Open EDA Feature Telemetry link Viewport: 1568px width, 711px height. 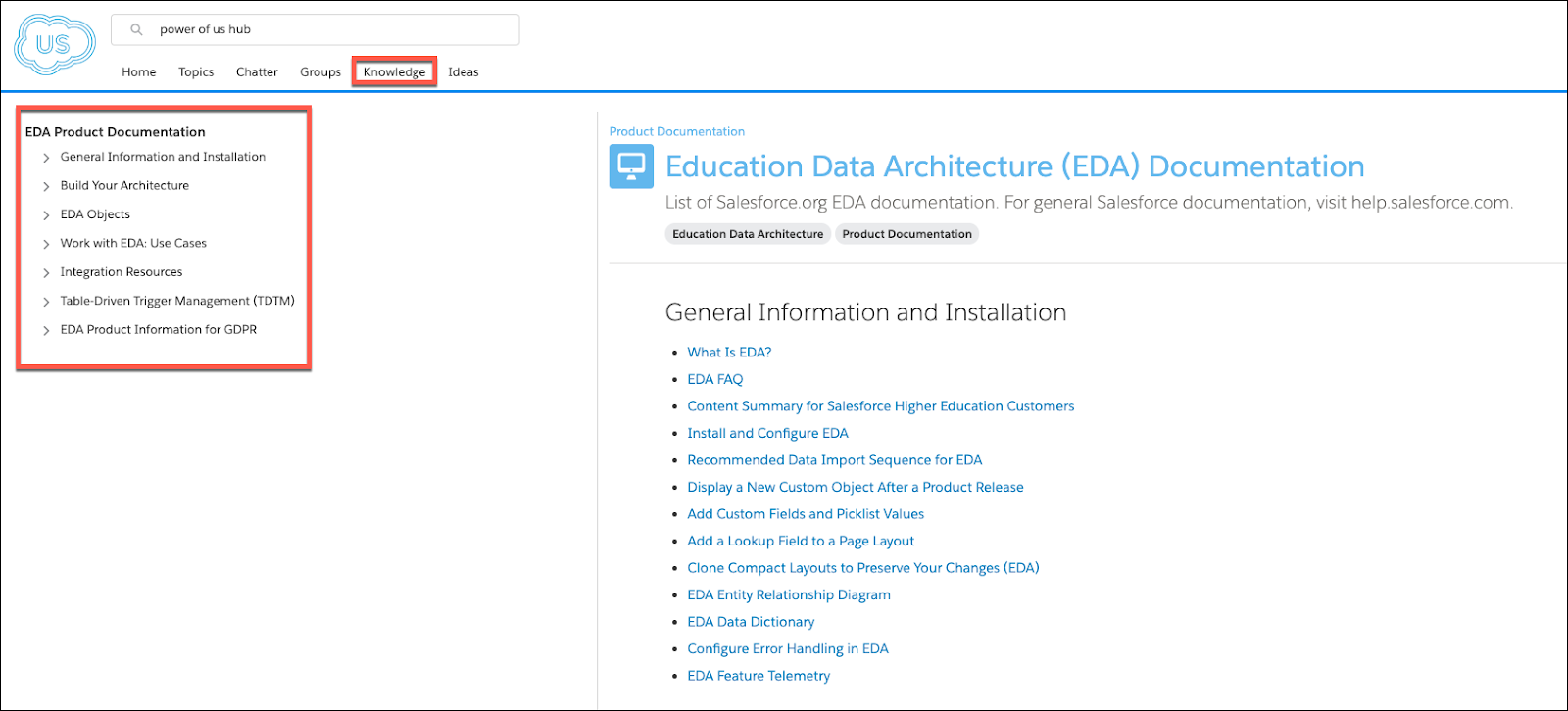(x=759, y=676)
